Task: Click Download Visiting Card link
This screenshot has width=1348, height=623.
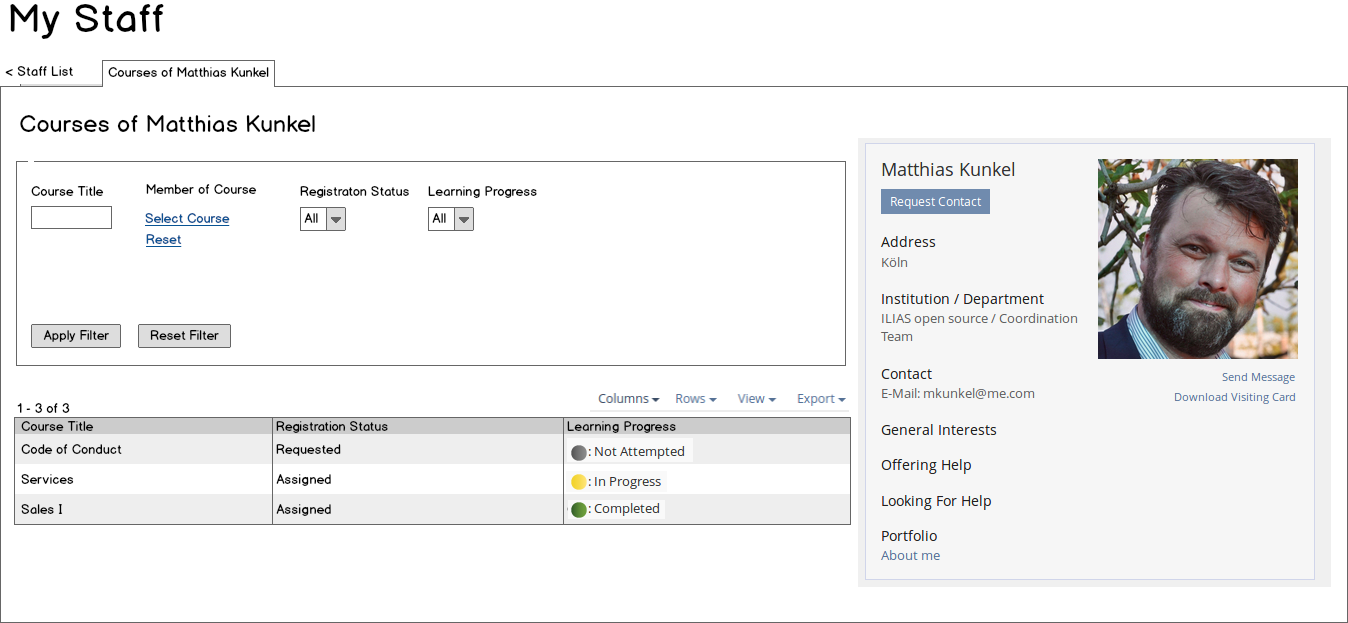Action: [x=1234, y=398]
